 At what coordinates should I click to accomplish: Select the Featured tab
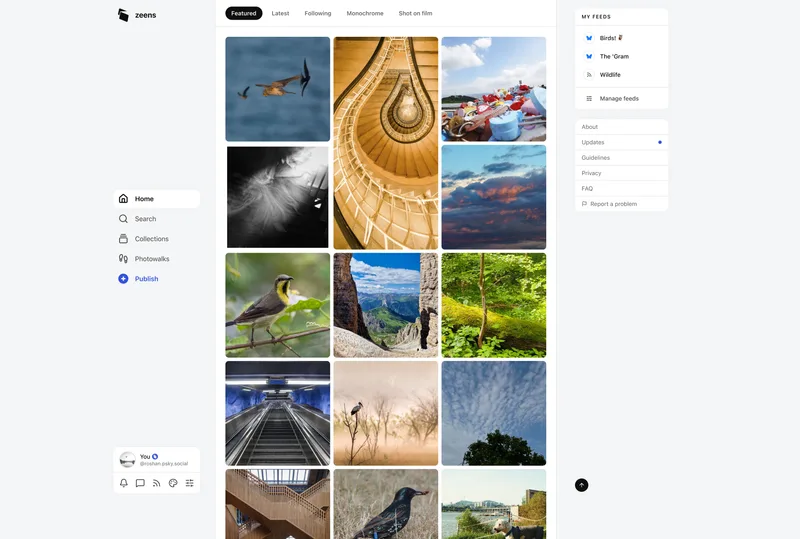click(x=244, y=13)
